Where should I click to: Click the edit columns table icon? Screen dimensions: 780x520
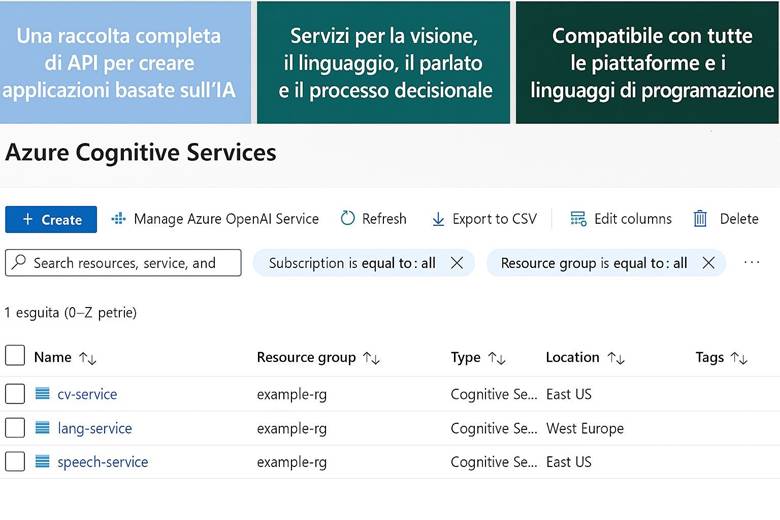(x=578, y=219)
